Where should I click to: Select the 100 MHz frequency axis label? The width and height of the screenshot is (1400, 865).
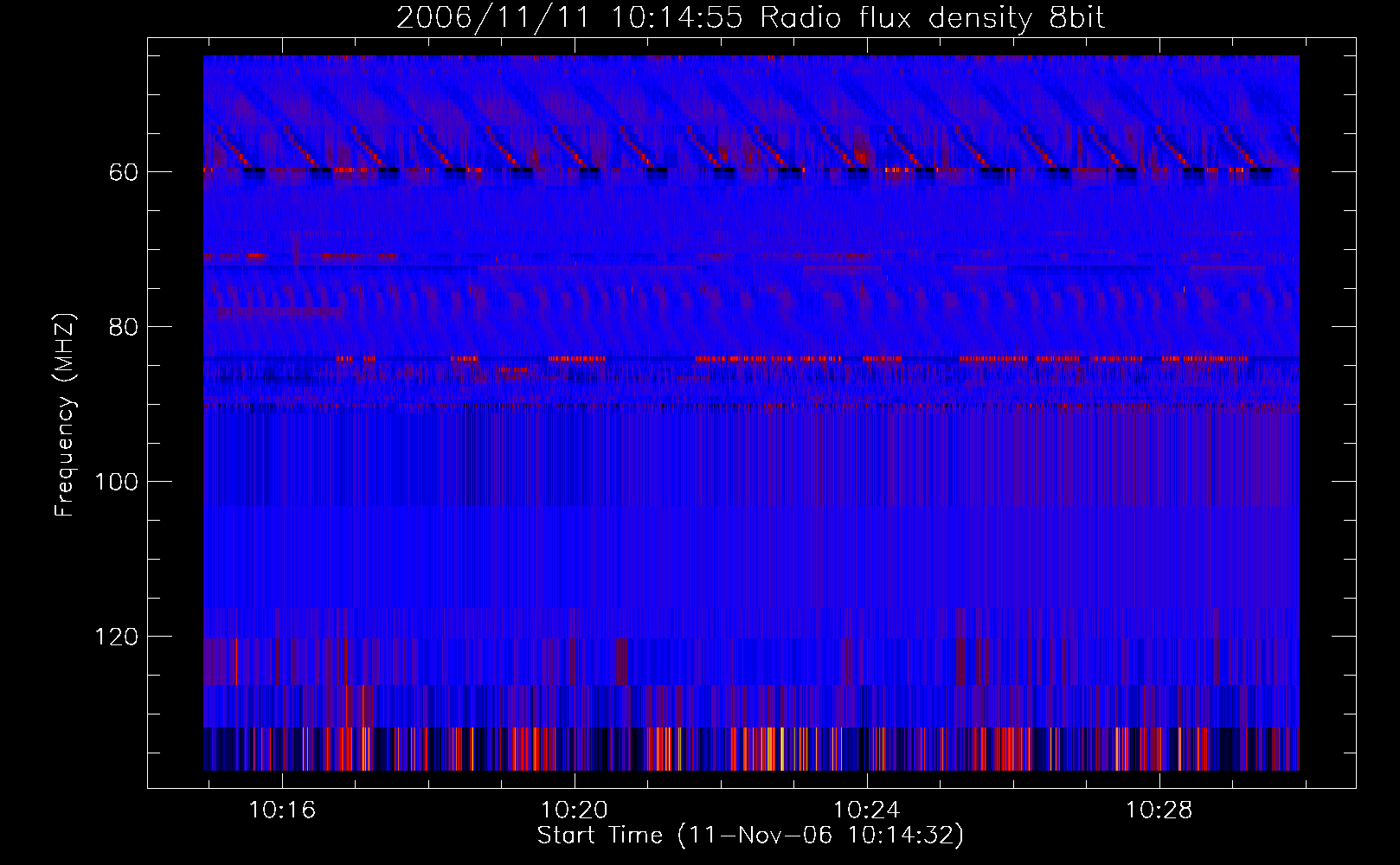pyautogui.click(x=116, y=482)
